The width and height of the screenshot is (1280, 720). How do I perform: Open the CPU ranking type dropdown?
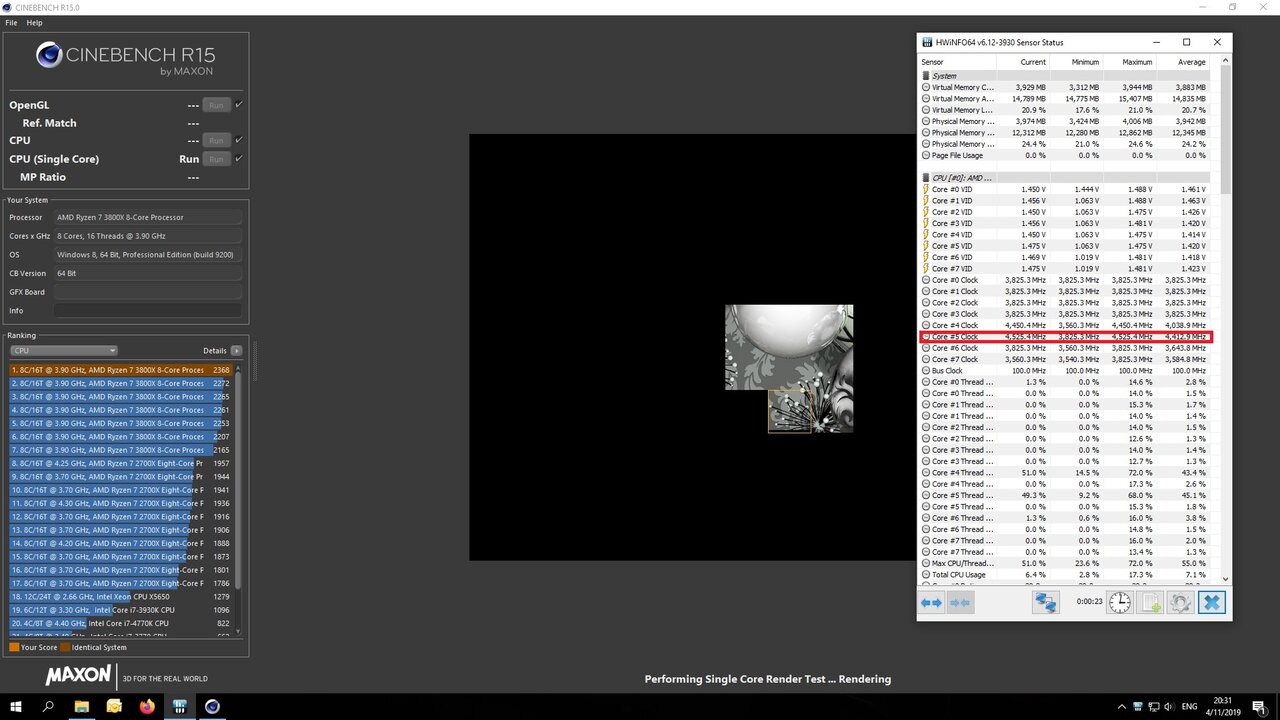[x=64, y=351]
